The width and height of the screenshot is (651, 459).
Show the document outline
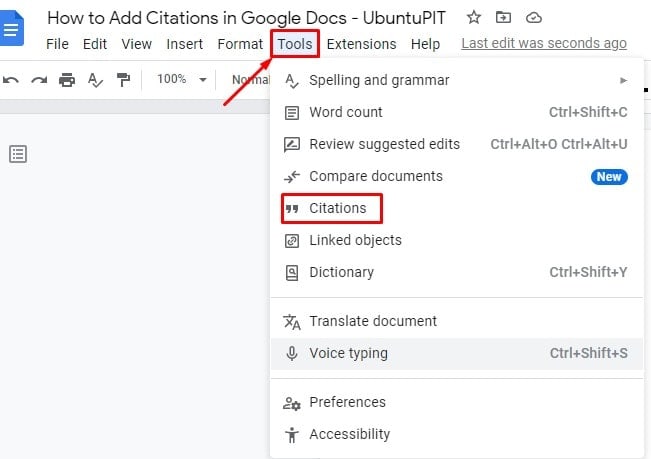tap(18, 154)
